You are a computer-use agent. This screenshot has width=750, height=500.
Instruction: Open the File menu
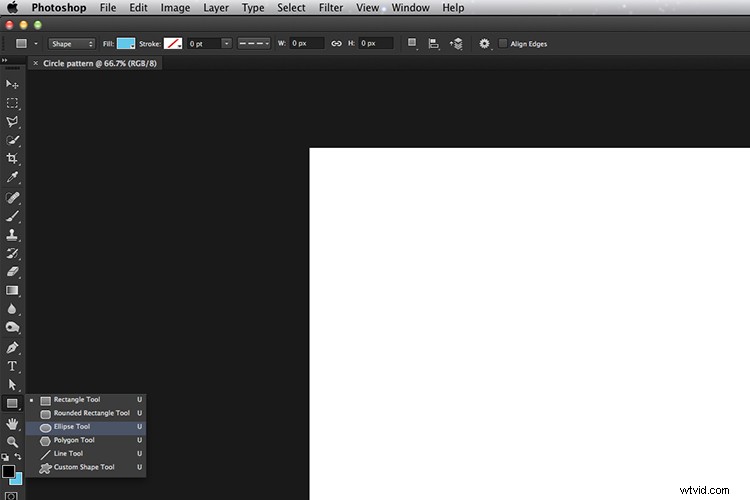coord(108,8)
